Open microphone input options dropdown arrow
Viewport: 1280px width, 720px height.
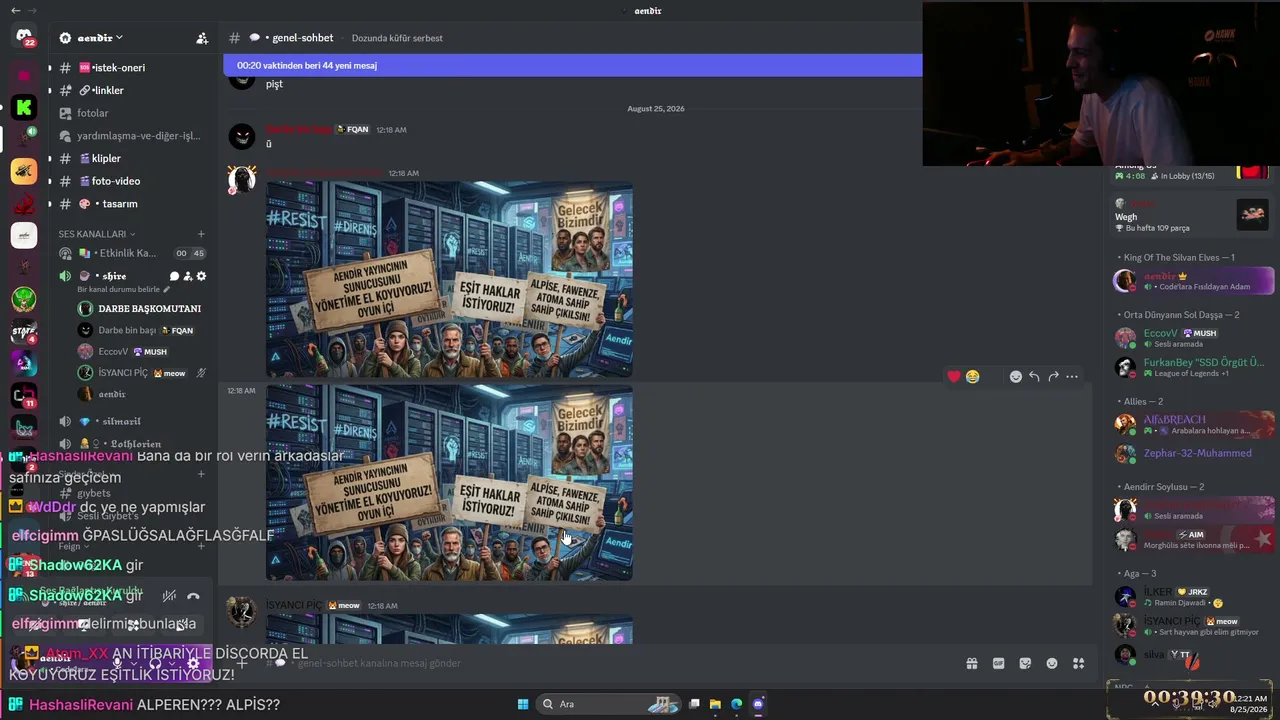[x=135, y=662]
